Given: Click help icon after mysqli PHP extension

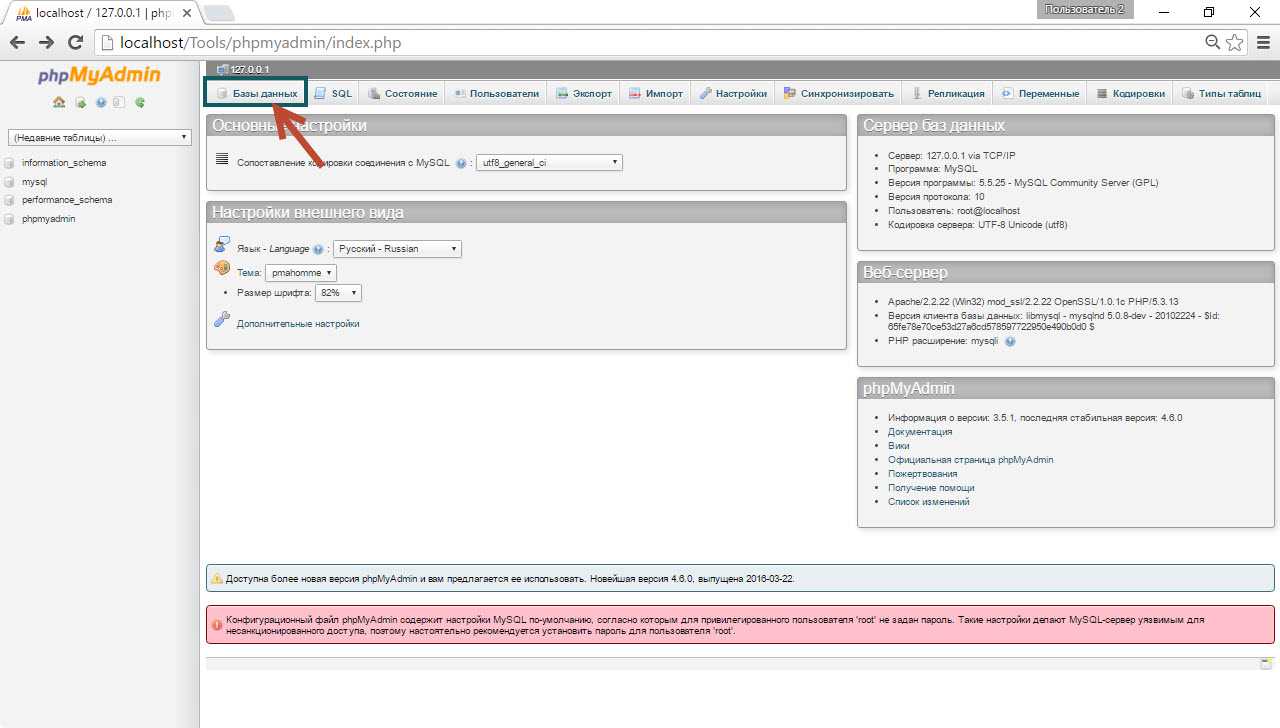Looking at the screenshot, I should pyautogui.click(x=1009, y=341).
